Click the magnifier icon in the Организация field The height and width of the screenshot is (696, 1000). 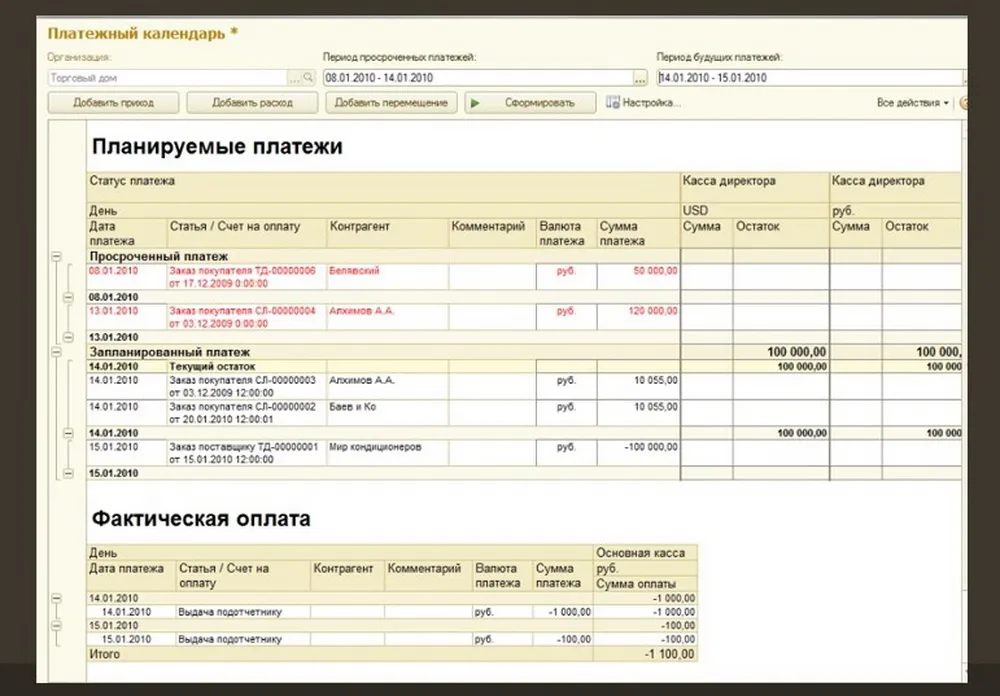[x=309, y=78]
